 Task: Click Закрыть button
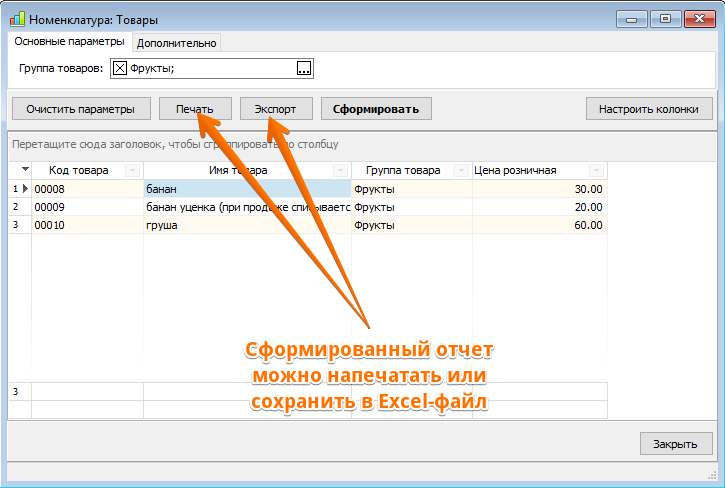click(x=676, y=444)
